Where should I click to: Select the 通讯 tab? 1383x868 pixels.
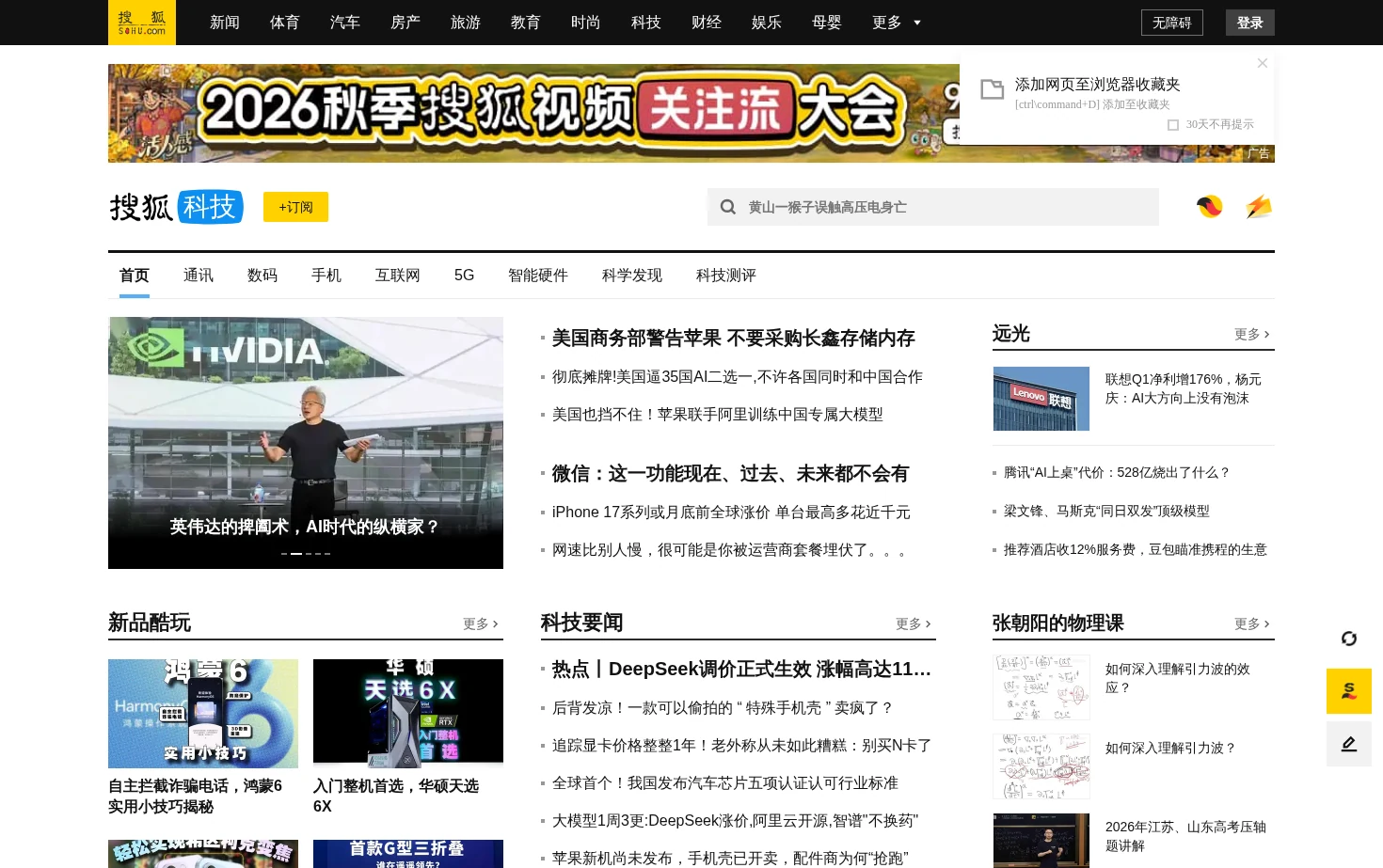tap(199, 276)
